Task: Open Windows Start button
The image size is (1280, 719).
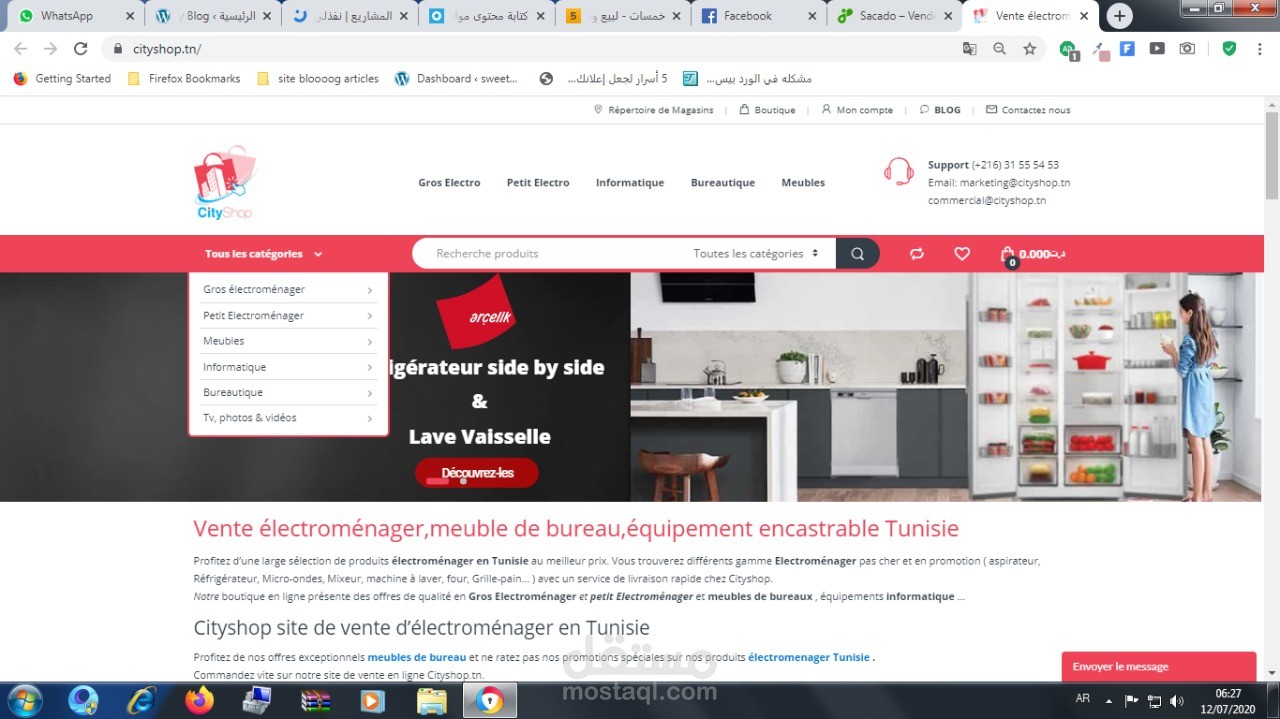Action: tap(24, 700)
